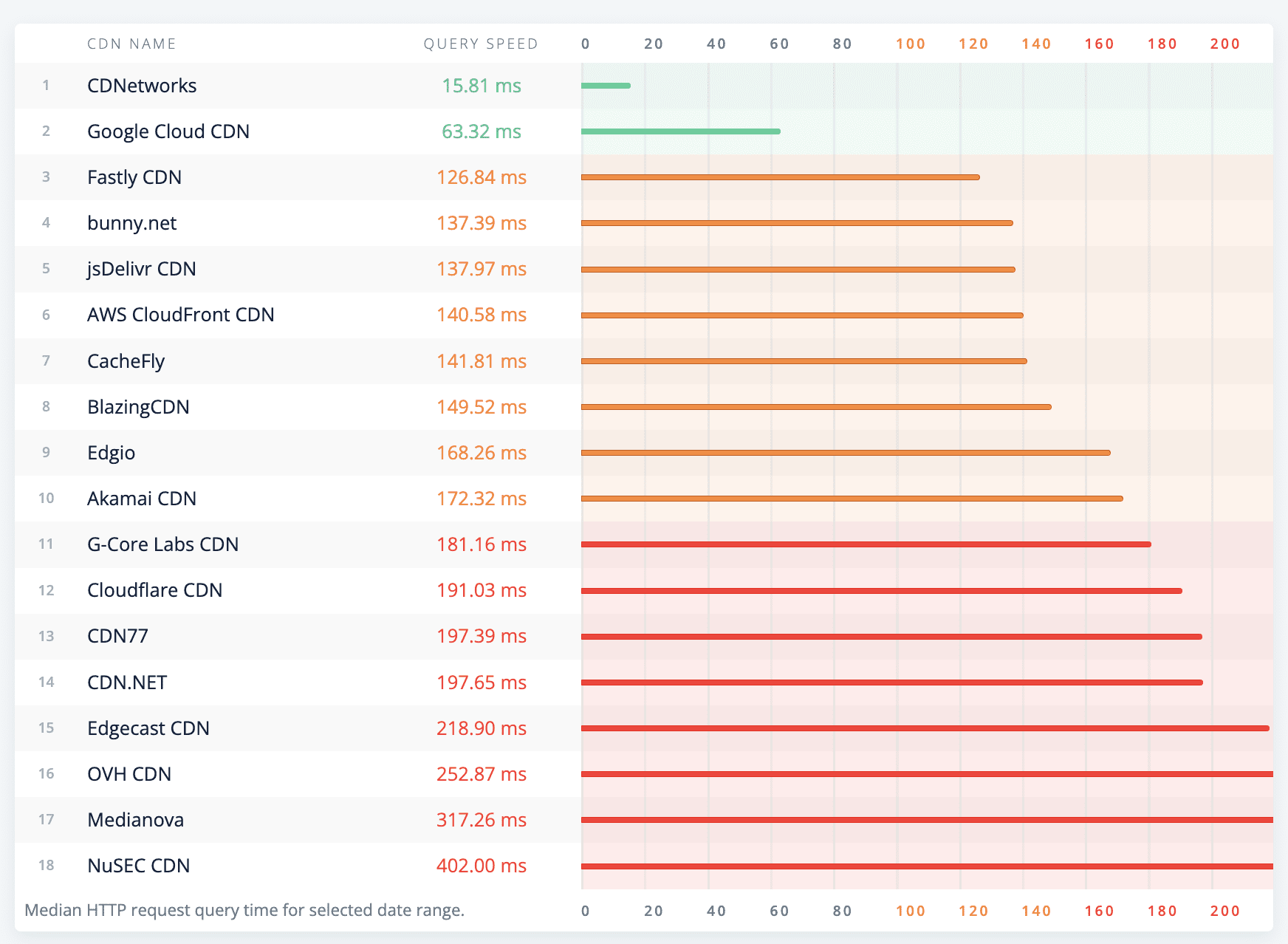Click the 137.97 ms value
The width and height of the screenshot is (1288, 944).
(482, 269)
